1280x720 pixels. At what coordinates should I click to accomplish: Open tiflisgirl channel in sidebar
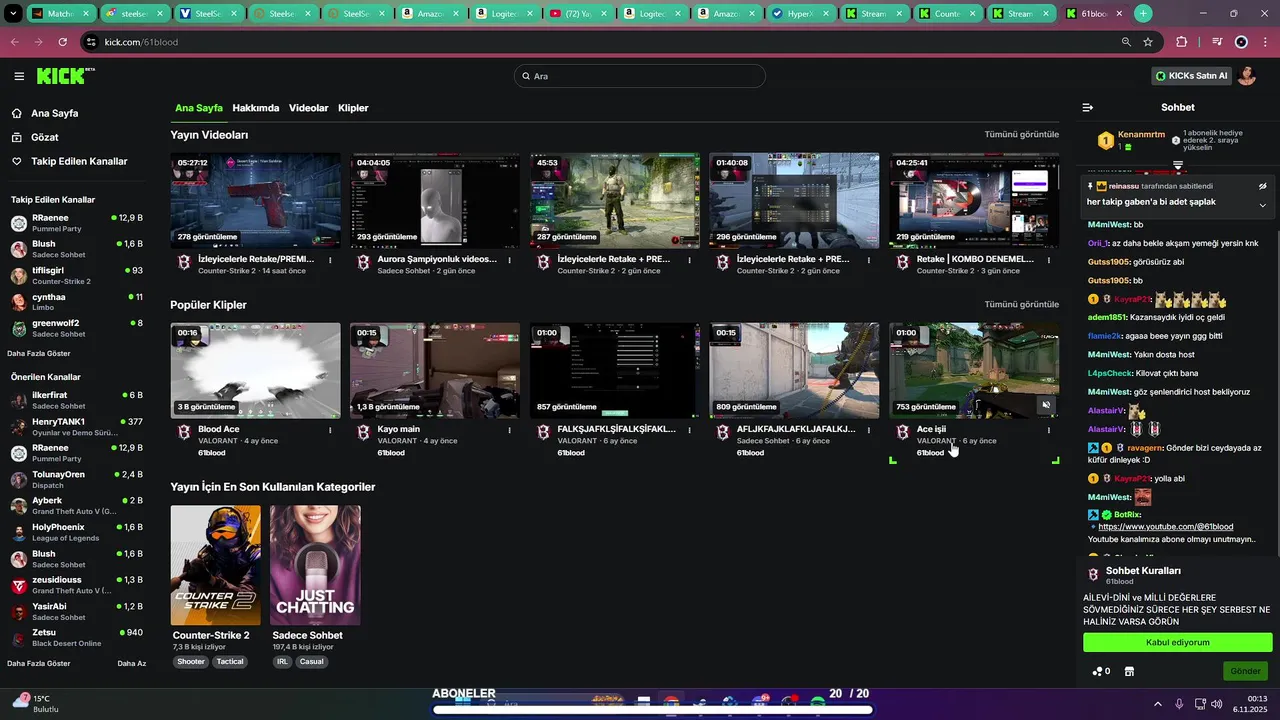(77, 275)
